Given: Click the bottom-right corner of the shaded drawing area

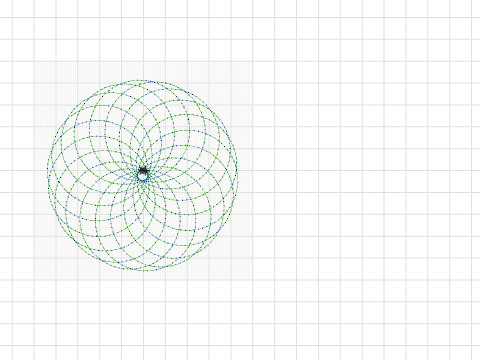Looking at the screenshot, I should 252,279.
